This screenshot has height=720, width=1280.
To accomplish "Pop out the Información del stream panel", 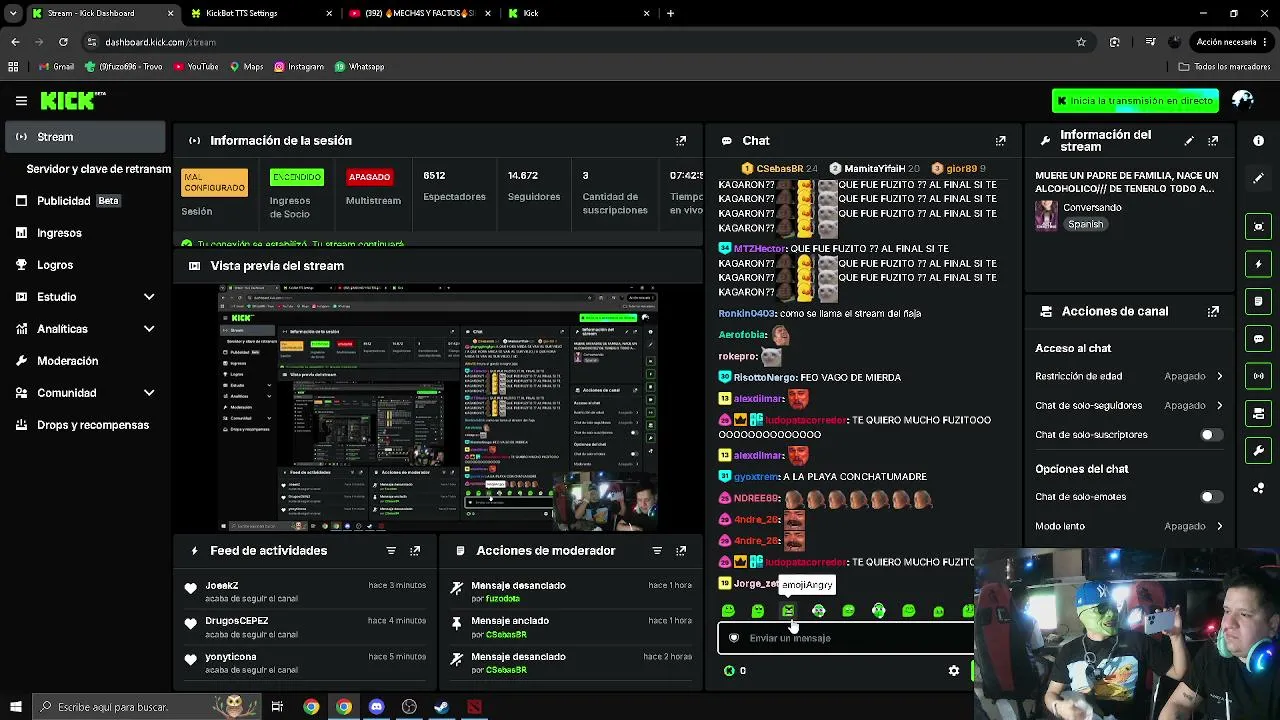I will (x=1213, y=141).
